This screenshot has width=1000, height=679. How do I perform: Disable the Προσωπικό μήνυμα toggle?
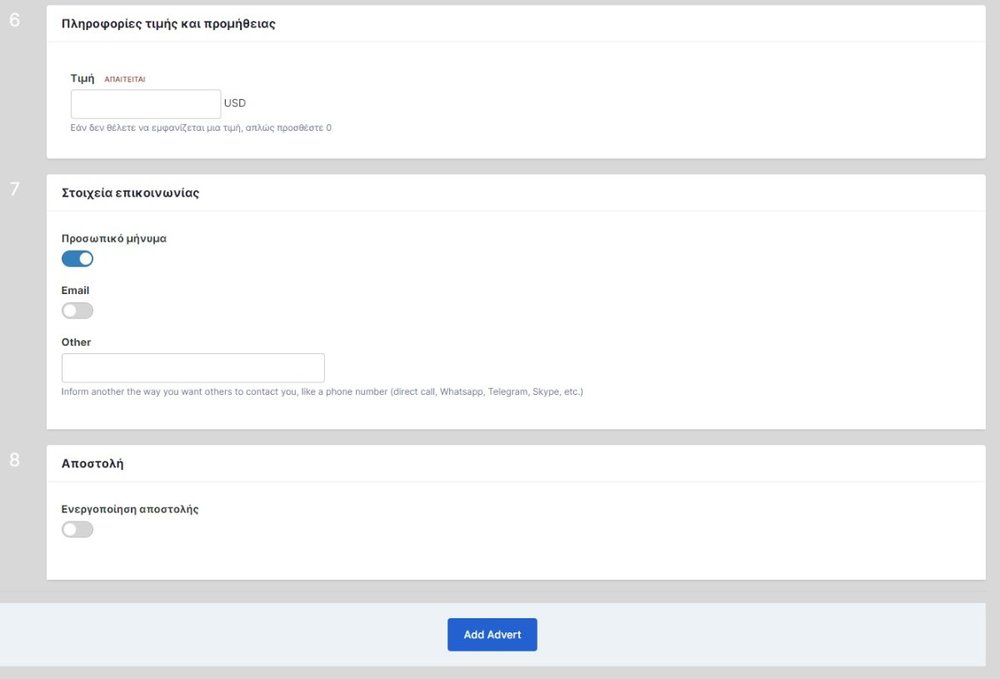[77, 259]
